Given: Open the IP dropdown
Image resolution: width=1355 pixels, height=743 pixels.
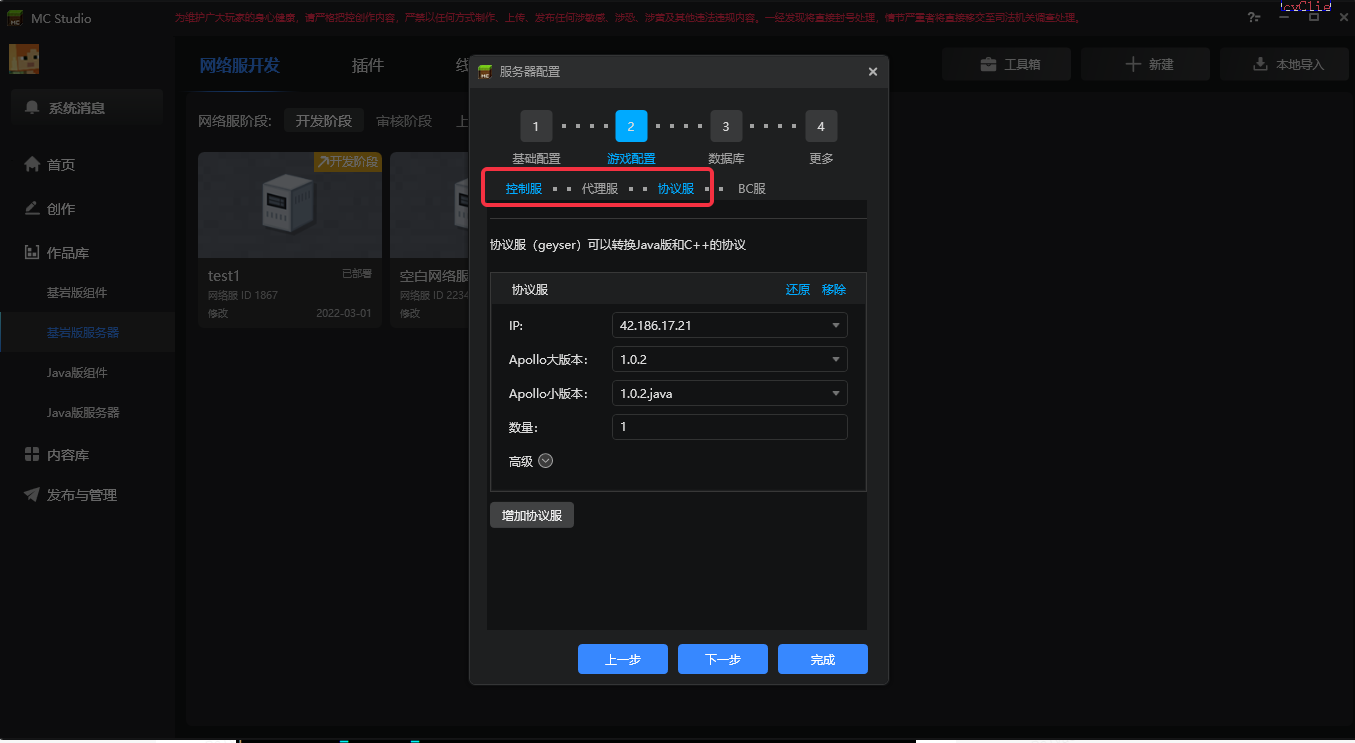Looking at the screenshot, I should coord(730,325).
